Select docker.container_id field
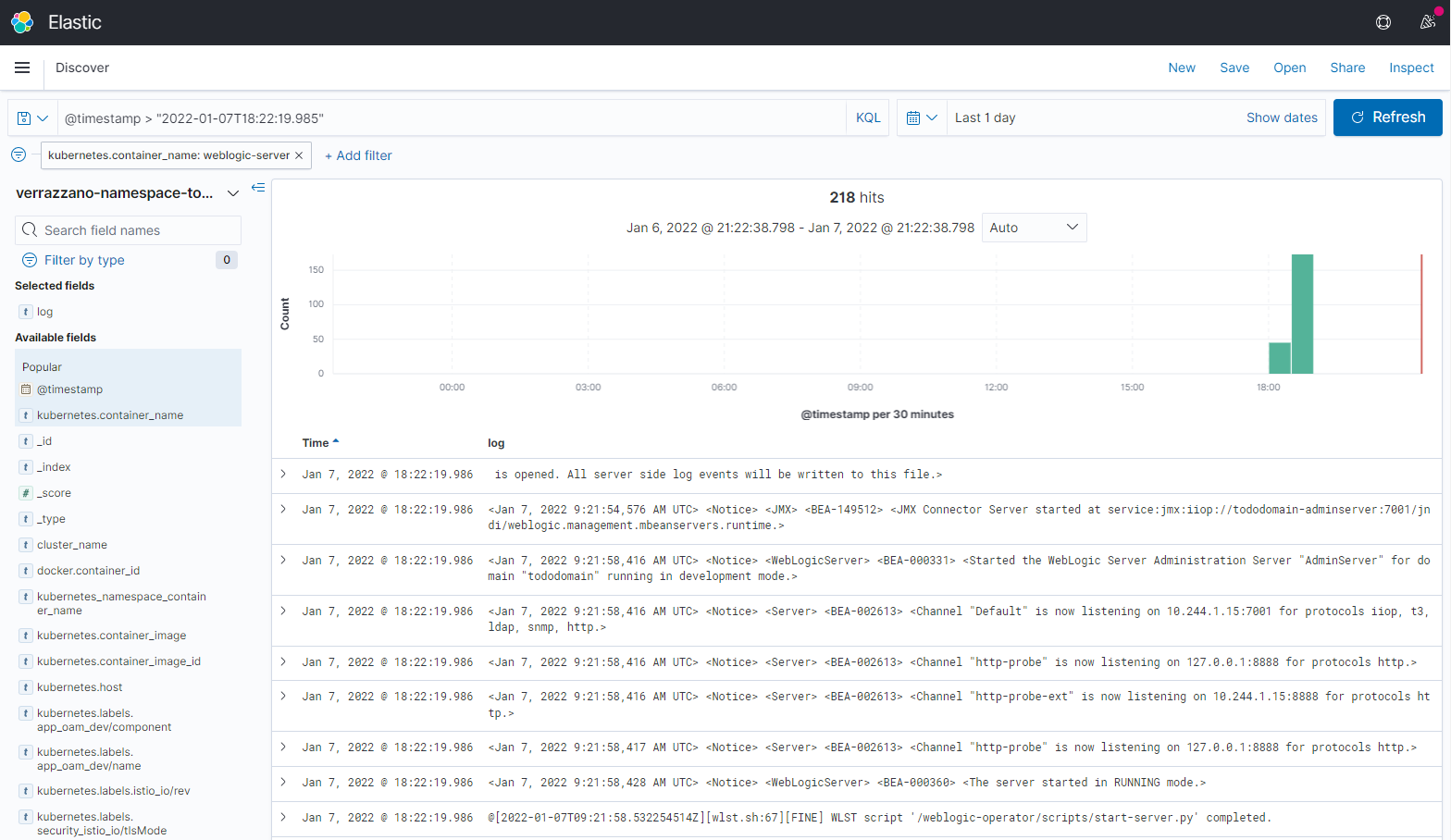 tap(88, 571)
